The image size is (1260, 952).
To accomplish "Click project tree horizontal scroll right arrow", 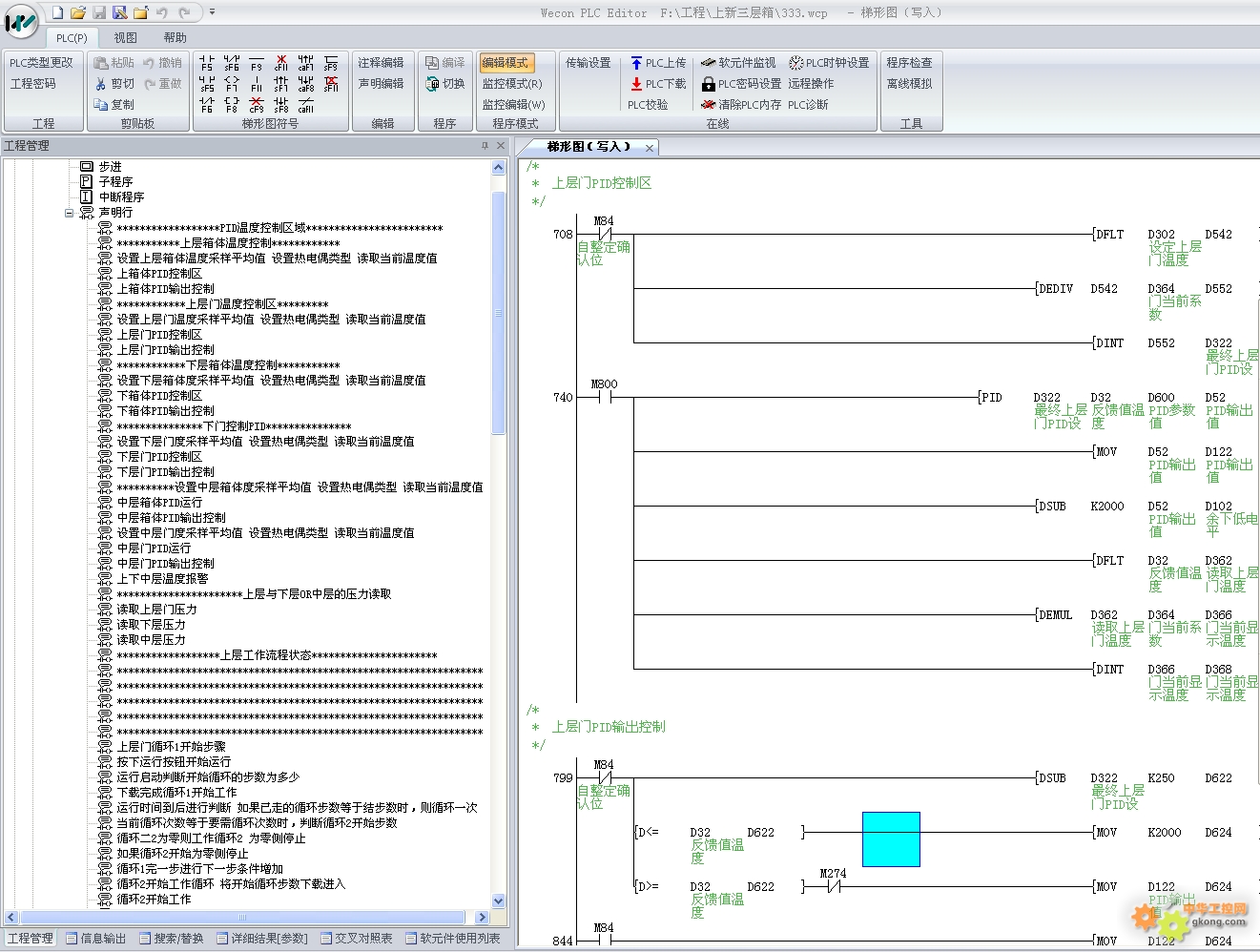I will point(482,917).
